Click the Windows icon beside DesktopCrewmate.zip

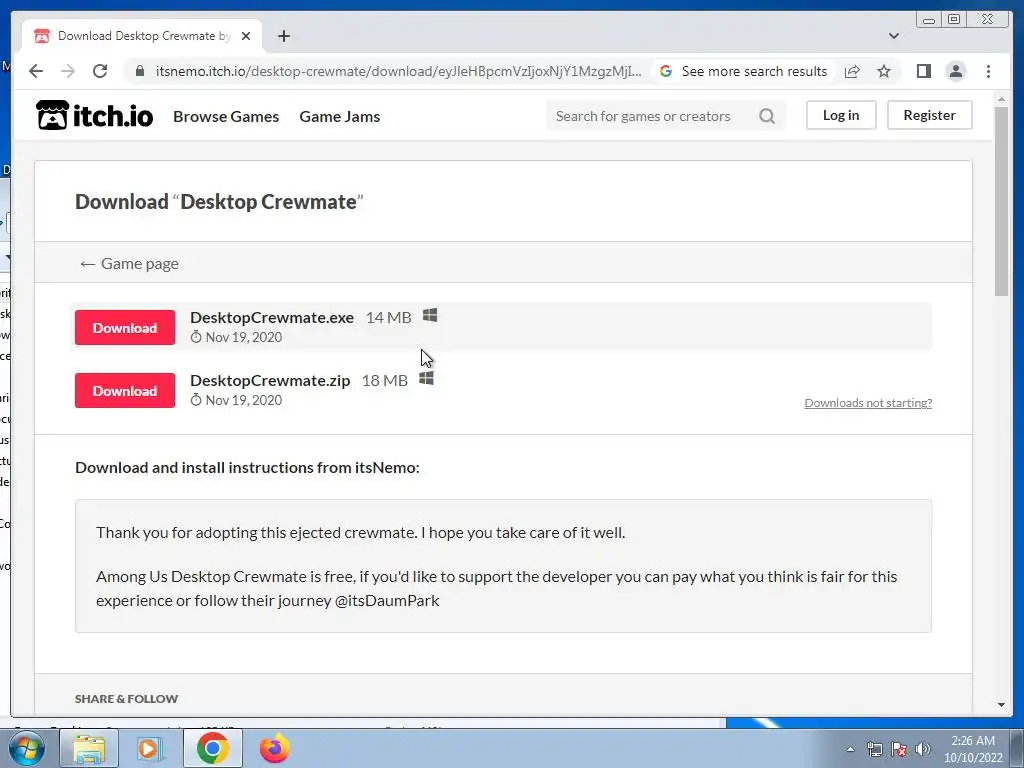point(426,379)
